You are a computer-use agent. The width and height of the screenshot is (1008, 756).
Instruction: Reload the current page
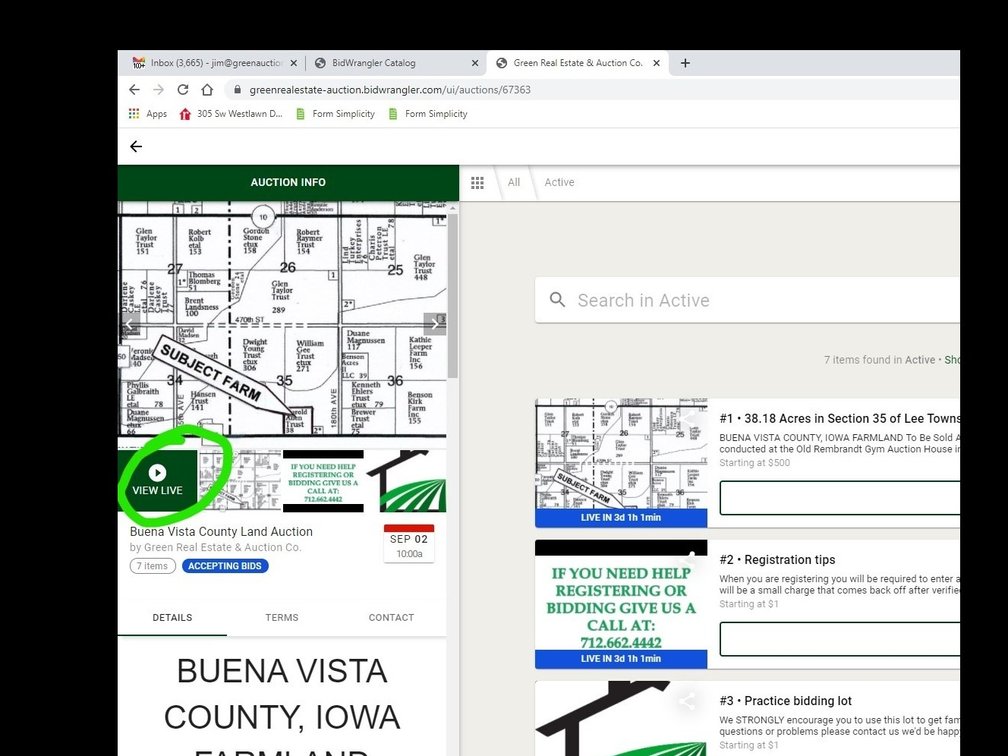(183, 89)
